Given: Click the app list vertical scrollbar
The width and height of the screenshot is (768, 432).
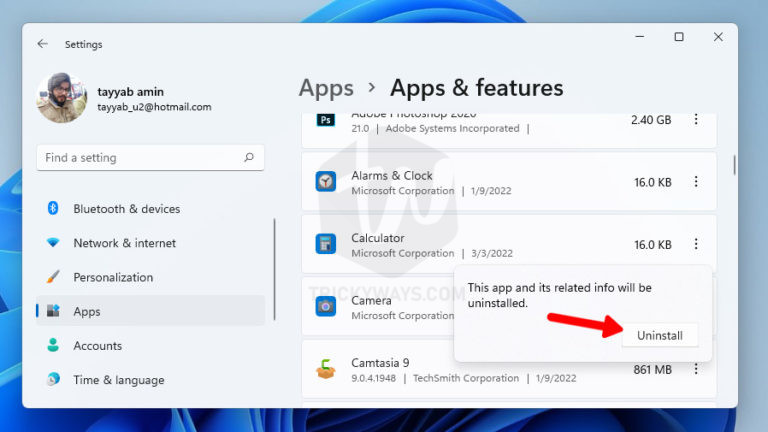Looking at the screenshot, I should coord(734,165).
